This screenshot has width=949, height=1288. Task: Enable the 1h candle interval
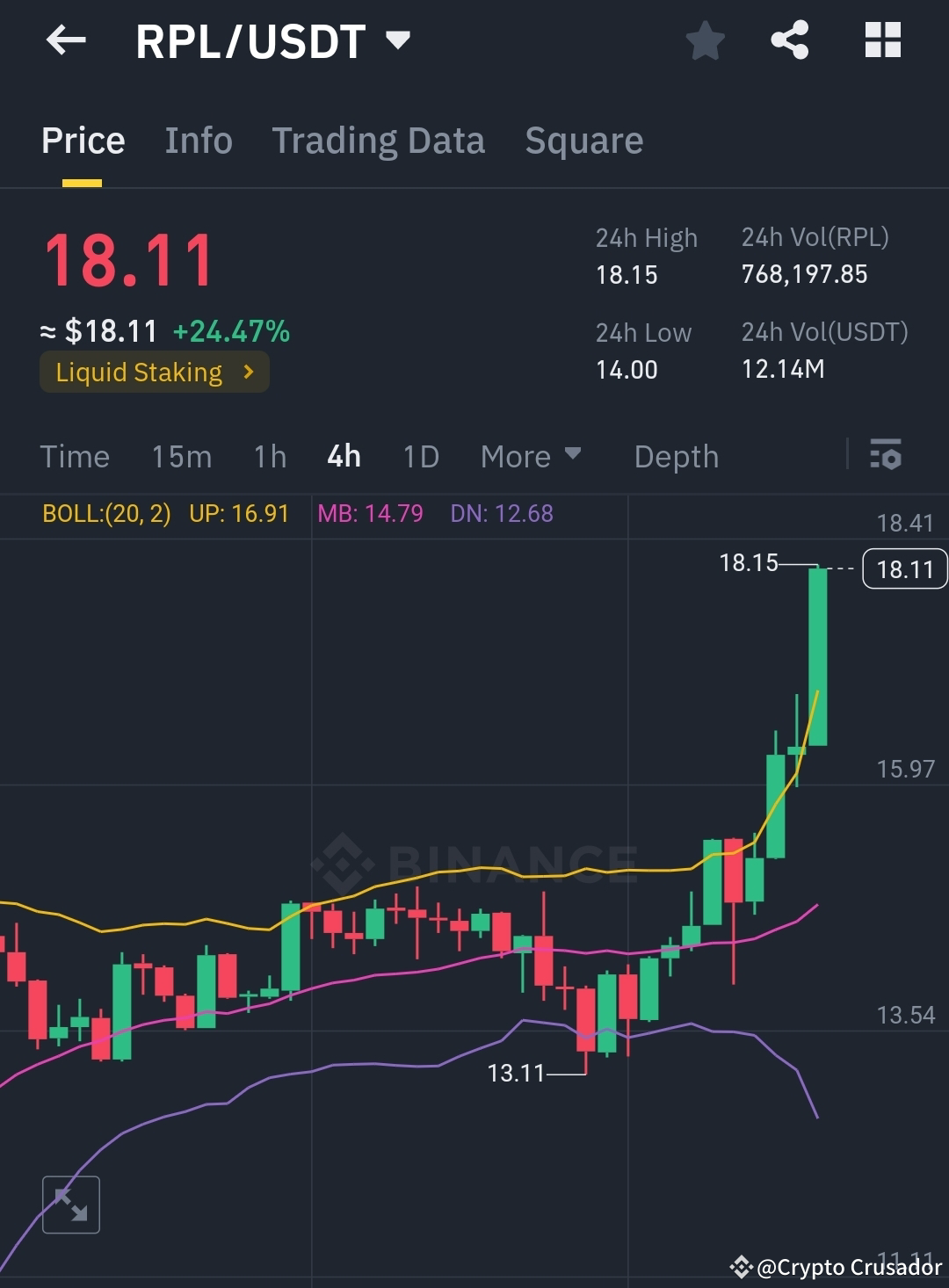tap(269, 456)
